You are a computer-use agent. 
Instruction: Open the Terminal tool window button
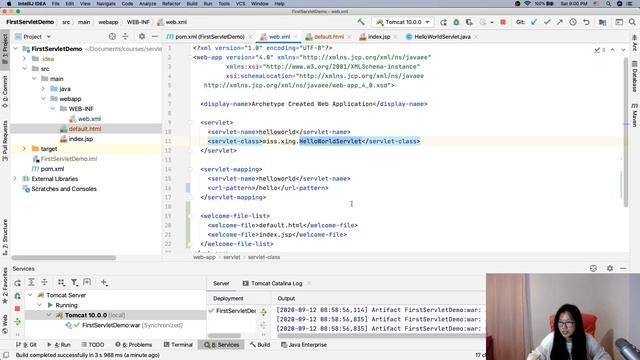178,344
